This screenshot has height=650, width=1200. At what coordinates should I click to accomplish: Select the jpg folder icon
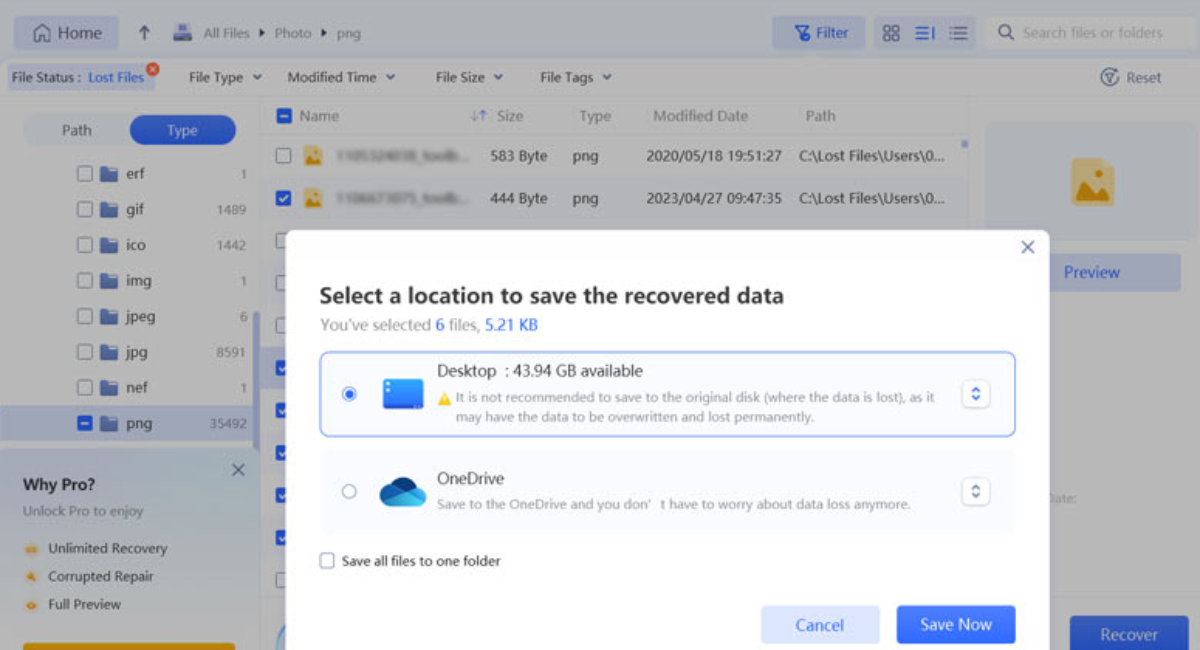(110, 352)
